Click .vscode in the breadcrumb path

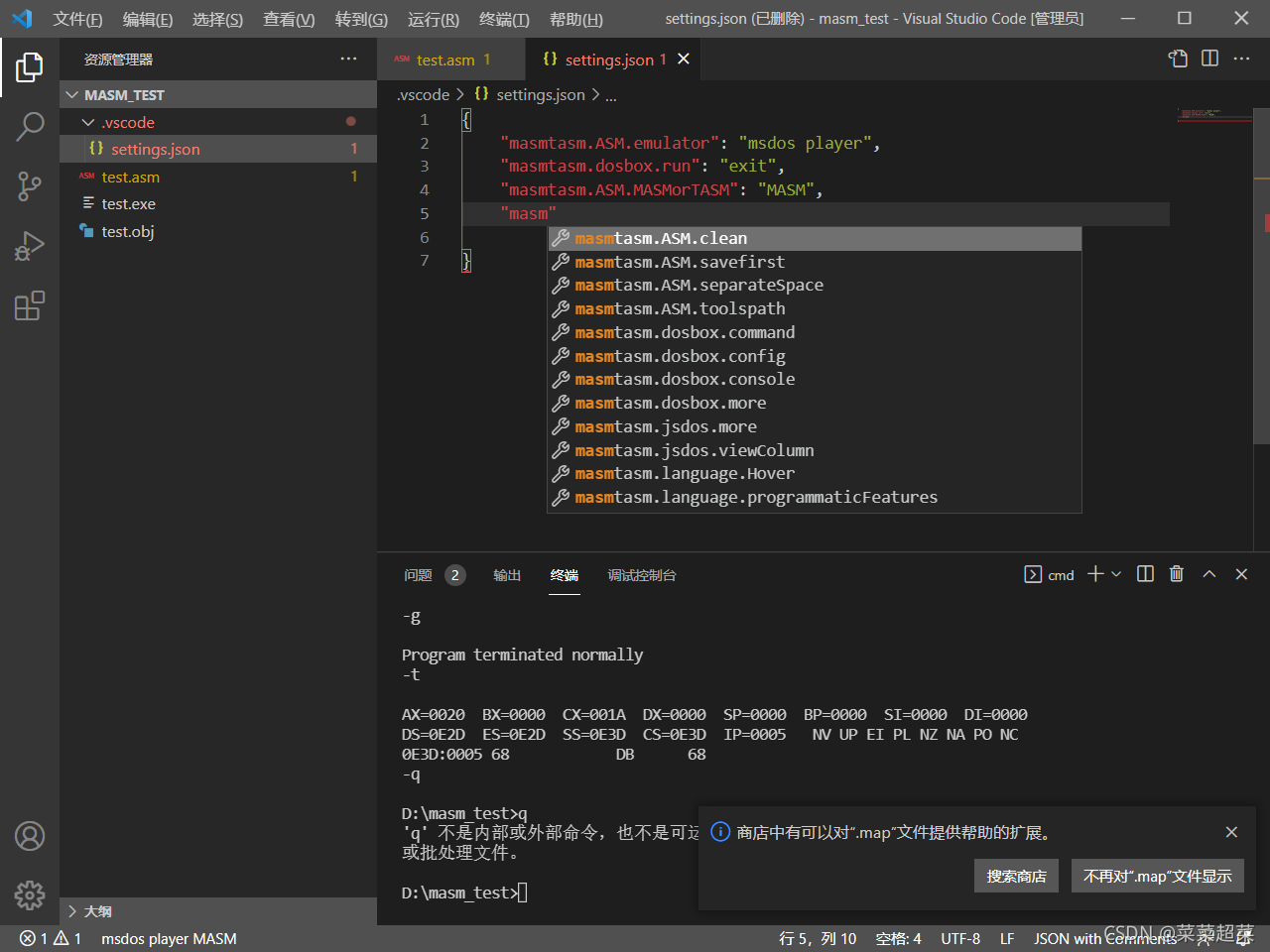pyautogui.click(x=423, y=94)
